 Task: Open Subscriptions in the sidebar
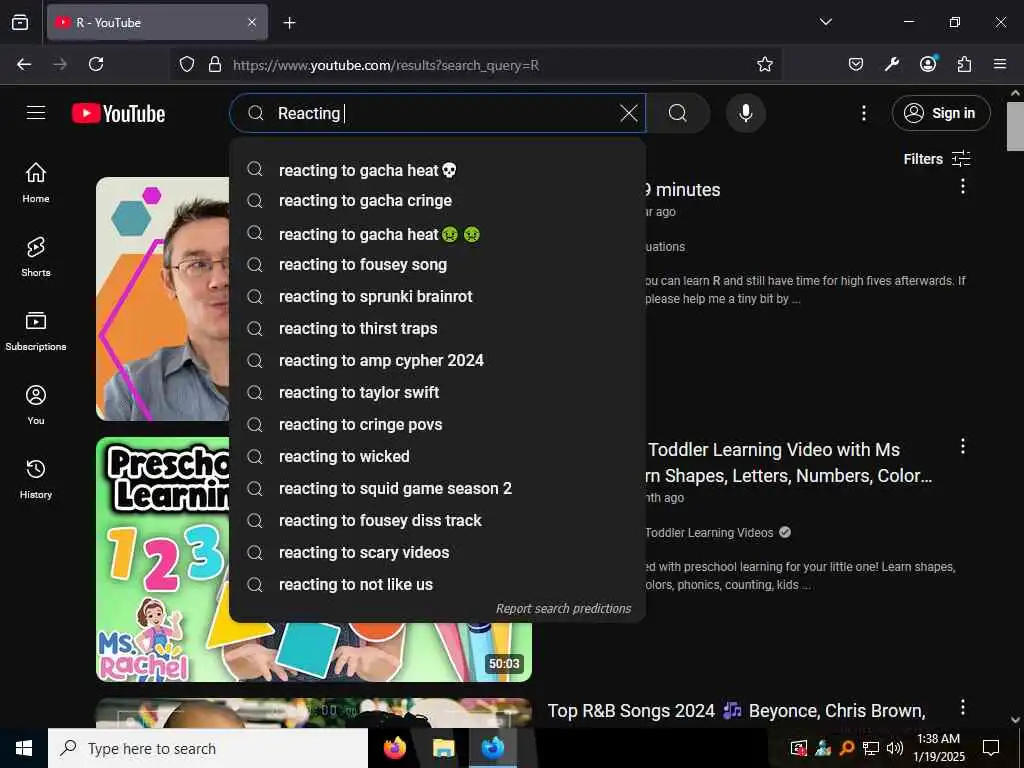(x=36, y=330)
